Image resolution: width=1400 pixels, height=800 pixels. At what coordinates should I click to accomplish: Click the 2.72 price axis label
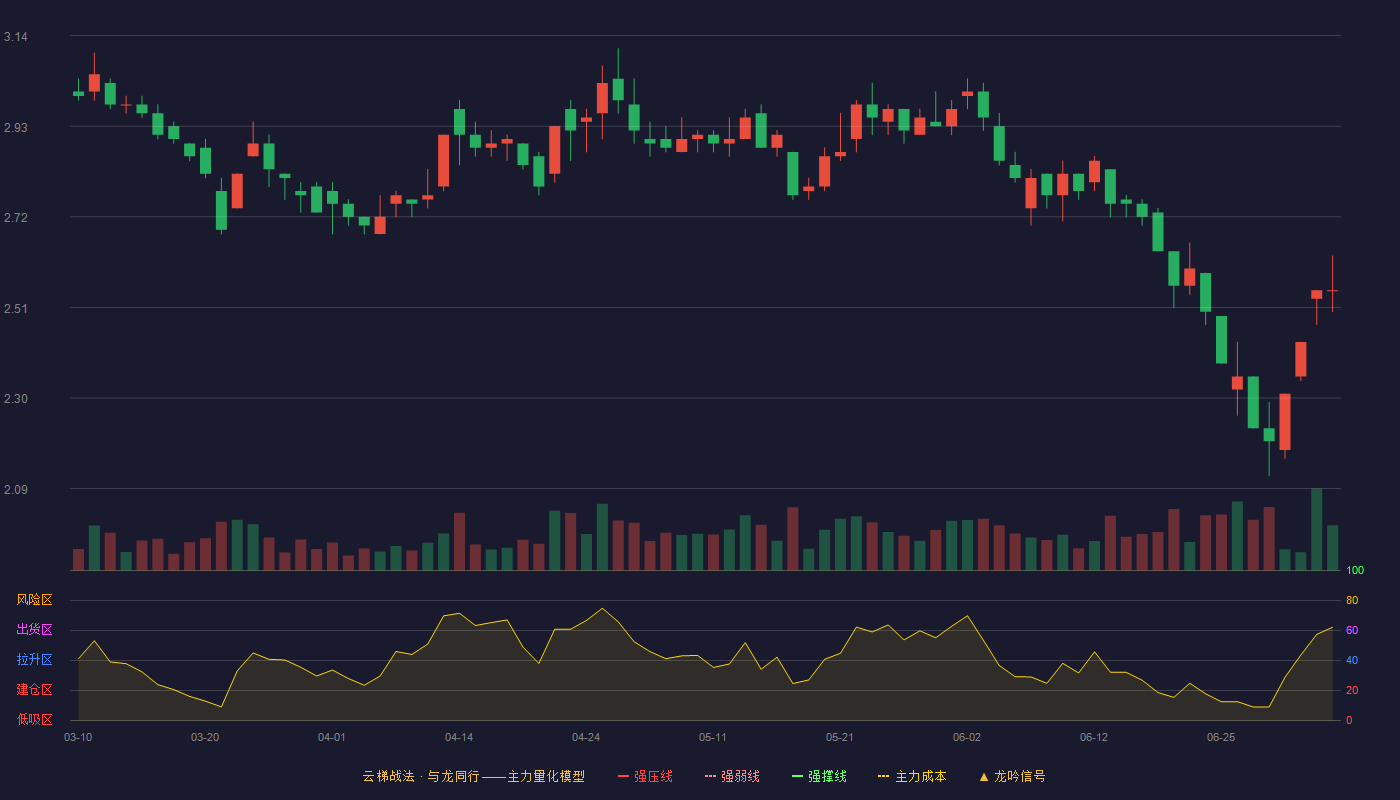[x=16, y=218]
